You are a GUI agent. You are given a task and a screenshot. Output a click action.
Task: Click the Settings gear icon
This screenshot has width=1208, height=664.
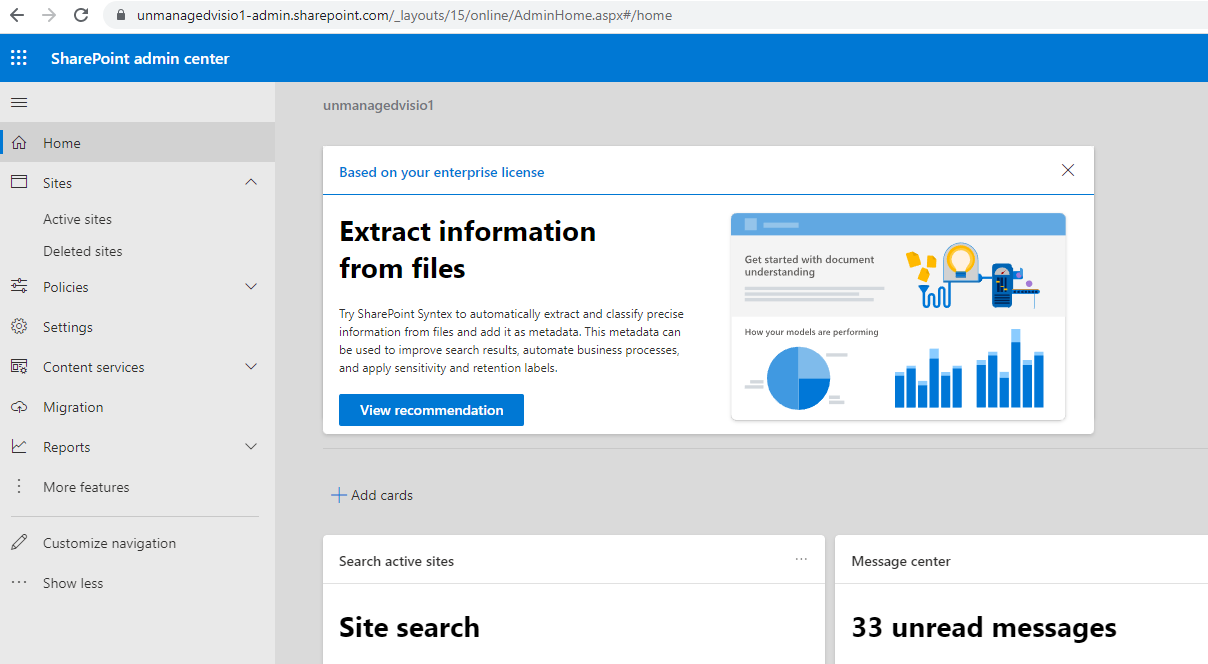click(x=19, y=327)
